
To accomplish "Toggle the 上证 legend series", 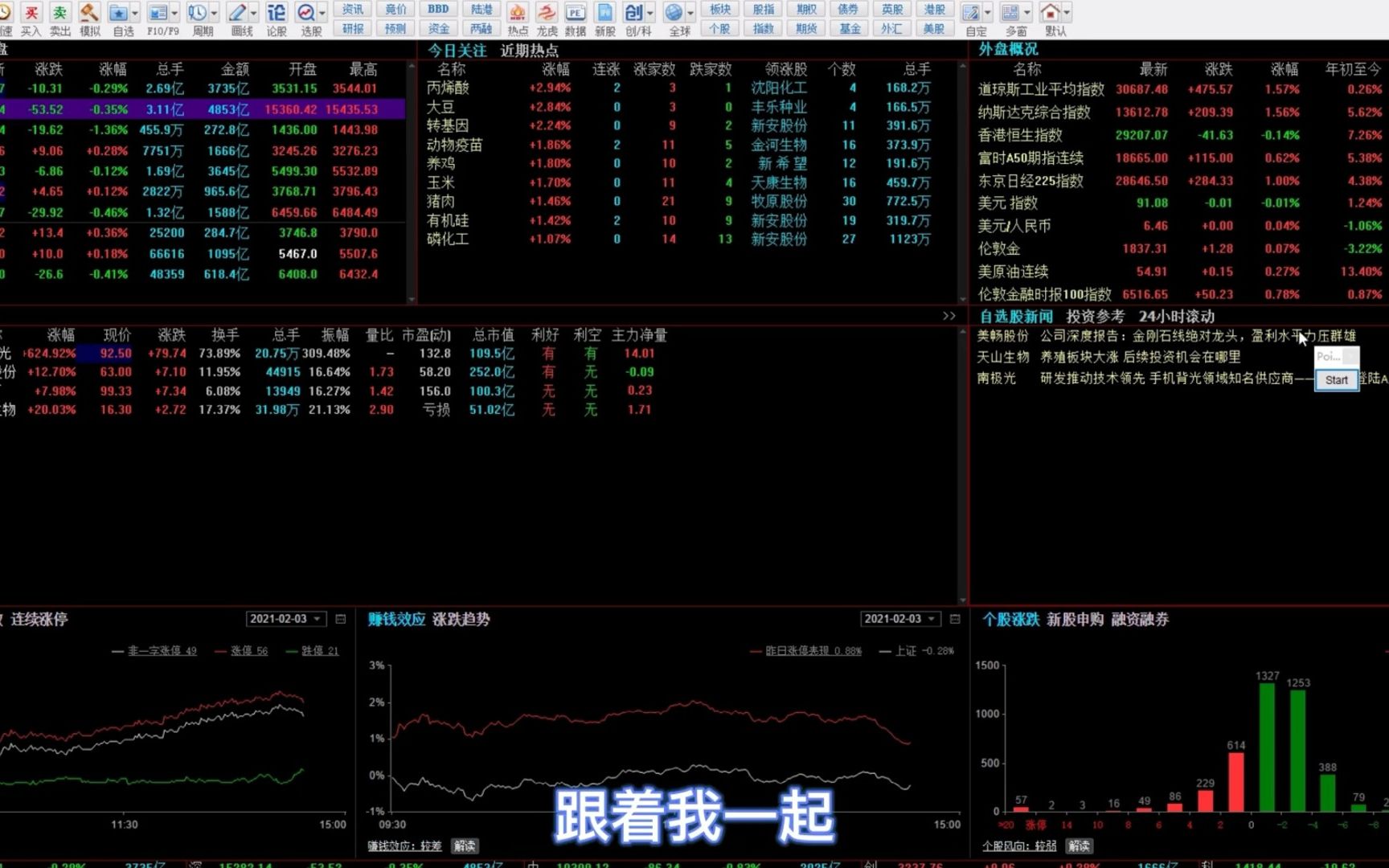I will (x=917, y=651).
